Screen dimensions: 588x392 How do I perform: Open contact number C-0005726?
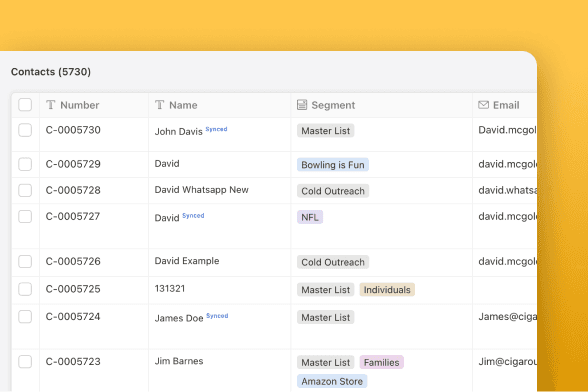pyautogui.click(x=73, y=261)
